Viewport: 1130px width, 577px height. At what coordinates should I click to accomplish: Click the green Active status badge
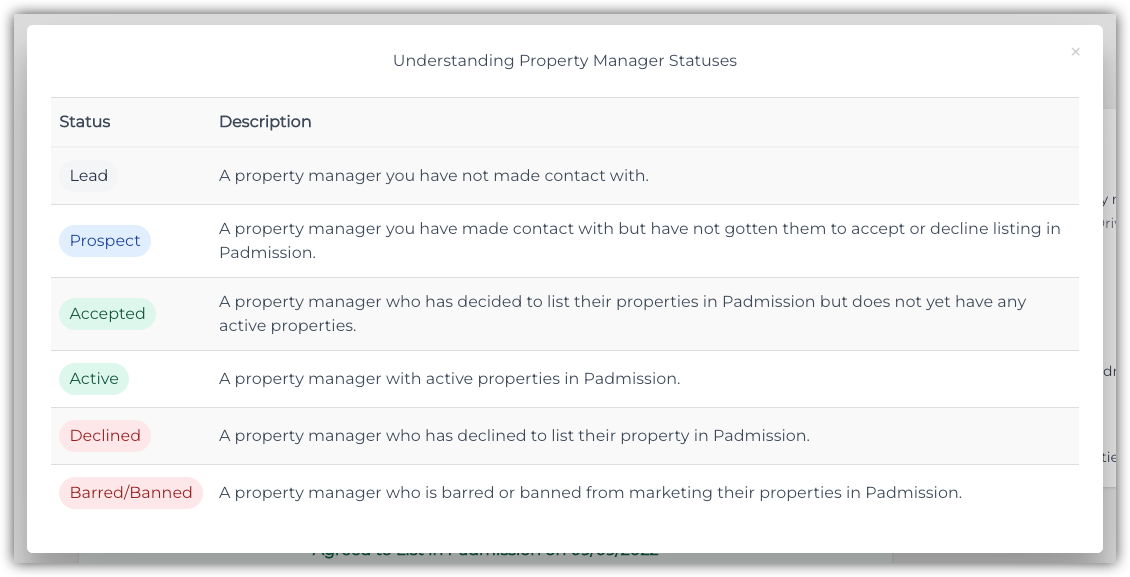pos(94,379)
